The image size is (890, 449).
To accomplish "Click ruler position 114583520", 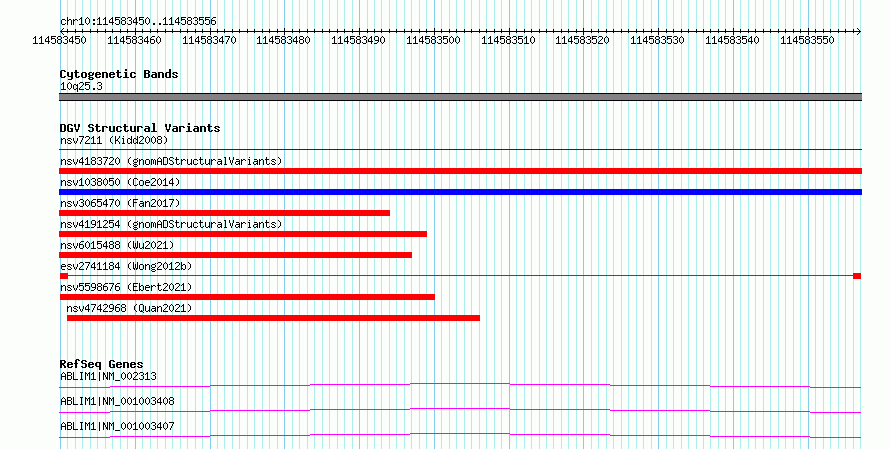I will click(582, 40).
